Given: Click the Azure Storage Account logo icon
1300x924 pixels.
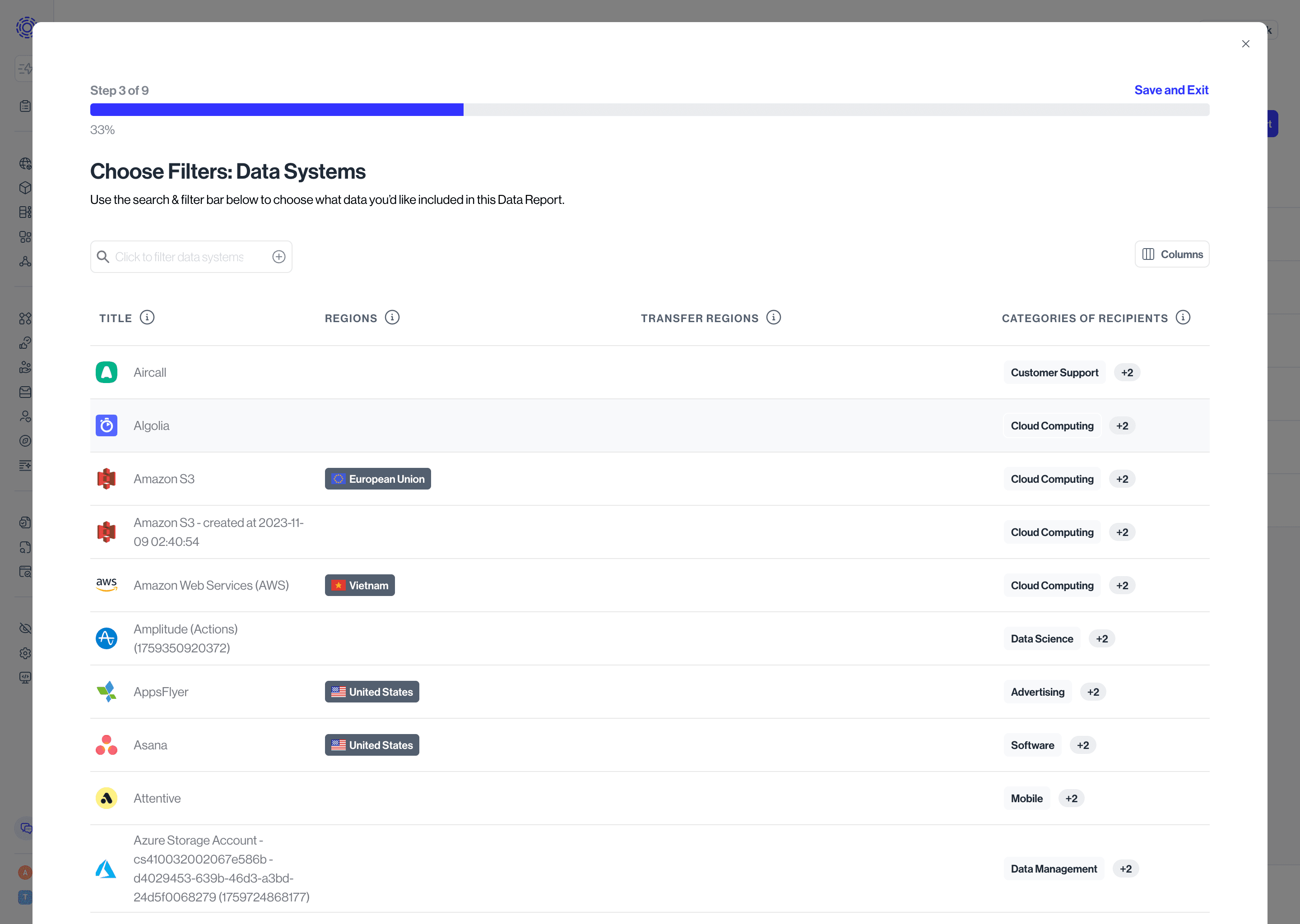Looking at the screenshot, I should 106,869.
